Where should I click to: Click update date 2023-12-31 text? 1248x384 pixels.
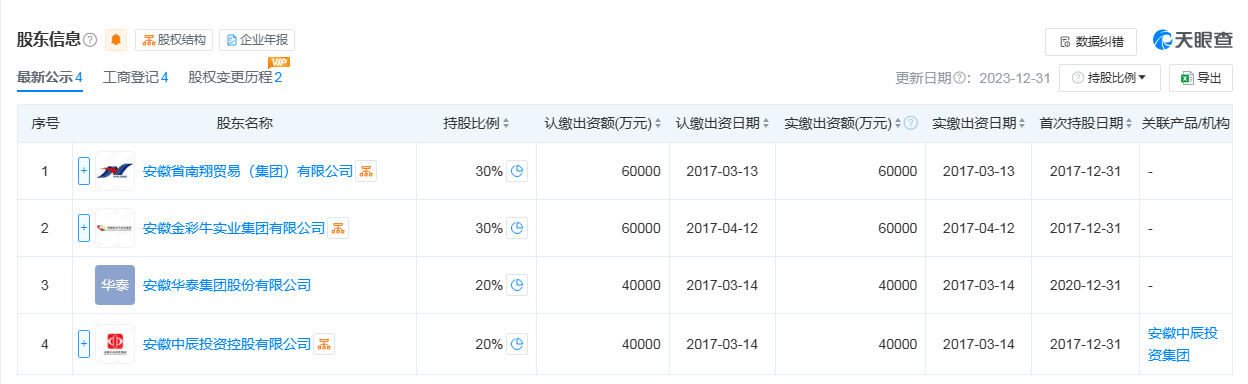click(x=1015, y=78)
